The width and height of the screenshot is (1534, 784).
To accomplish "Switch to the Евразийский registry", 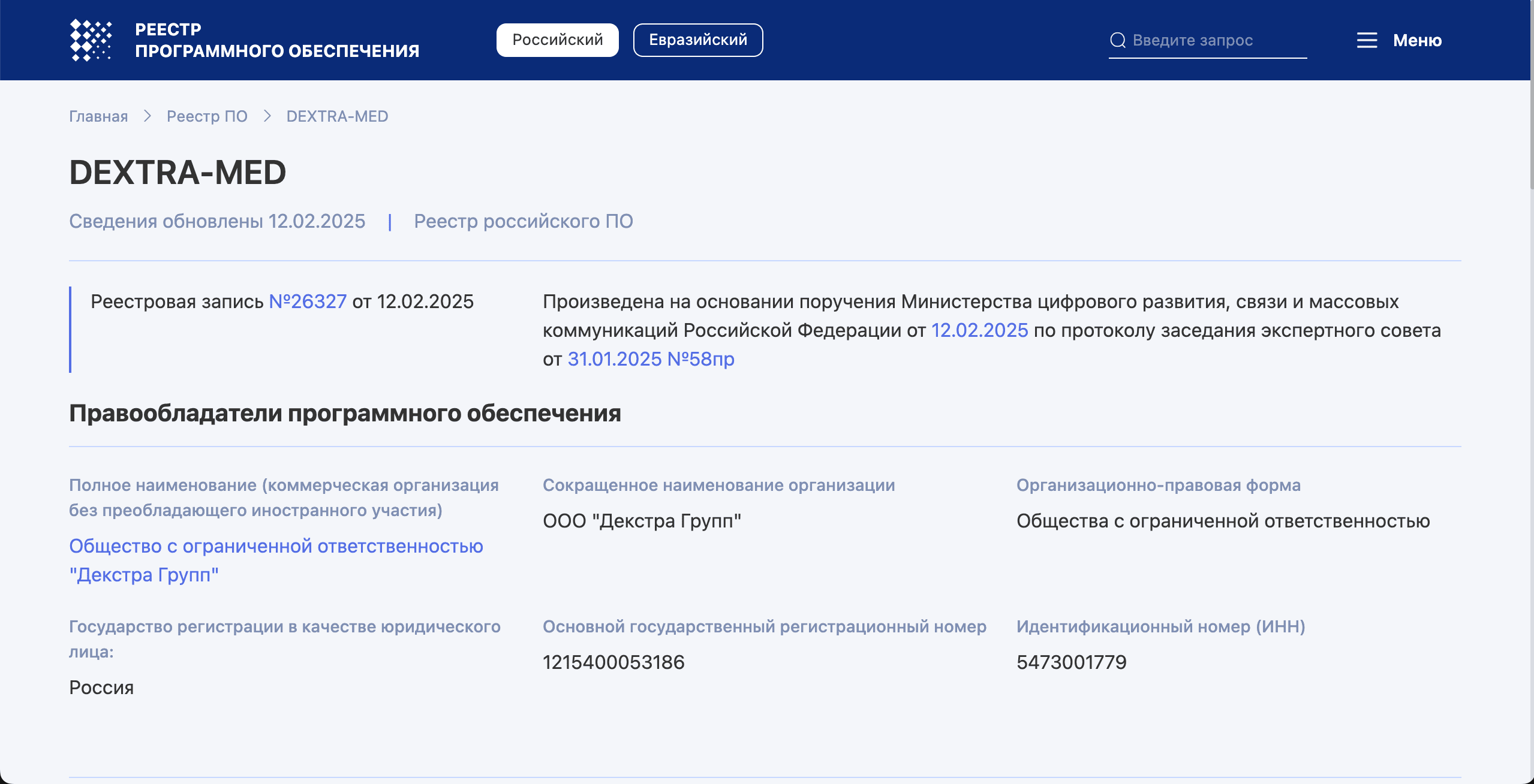I will coord(697,40).
